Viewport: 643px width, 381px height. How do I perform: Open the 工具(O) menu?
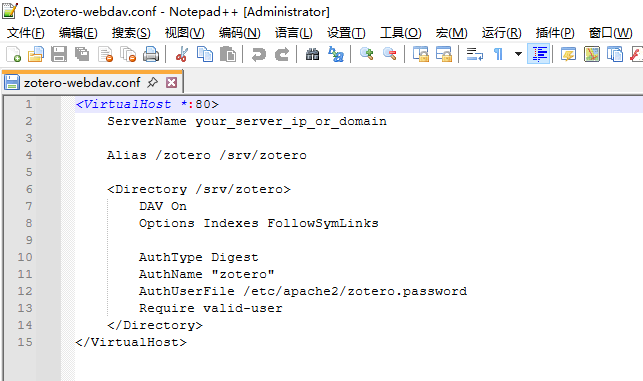401,33
